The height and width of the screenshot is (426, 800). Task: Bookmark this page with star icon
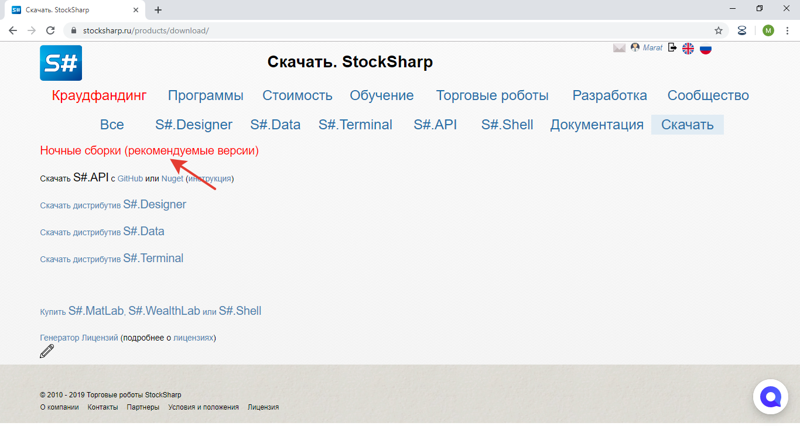(718, 30)
